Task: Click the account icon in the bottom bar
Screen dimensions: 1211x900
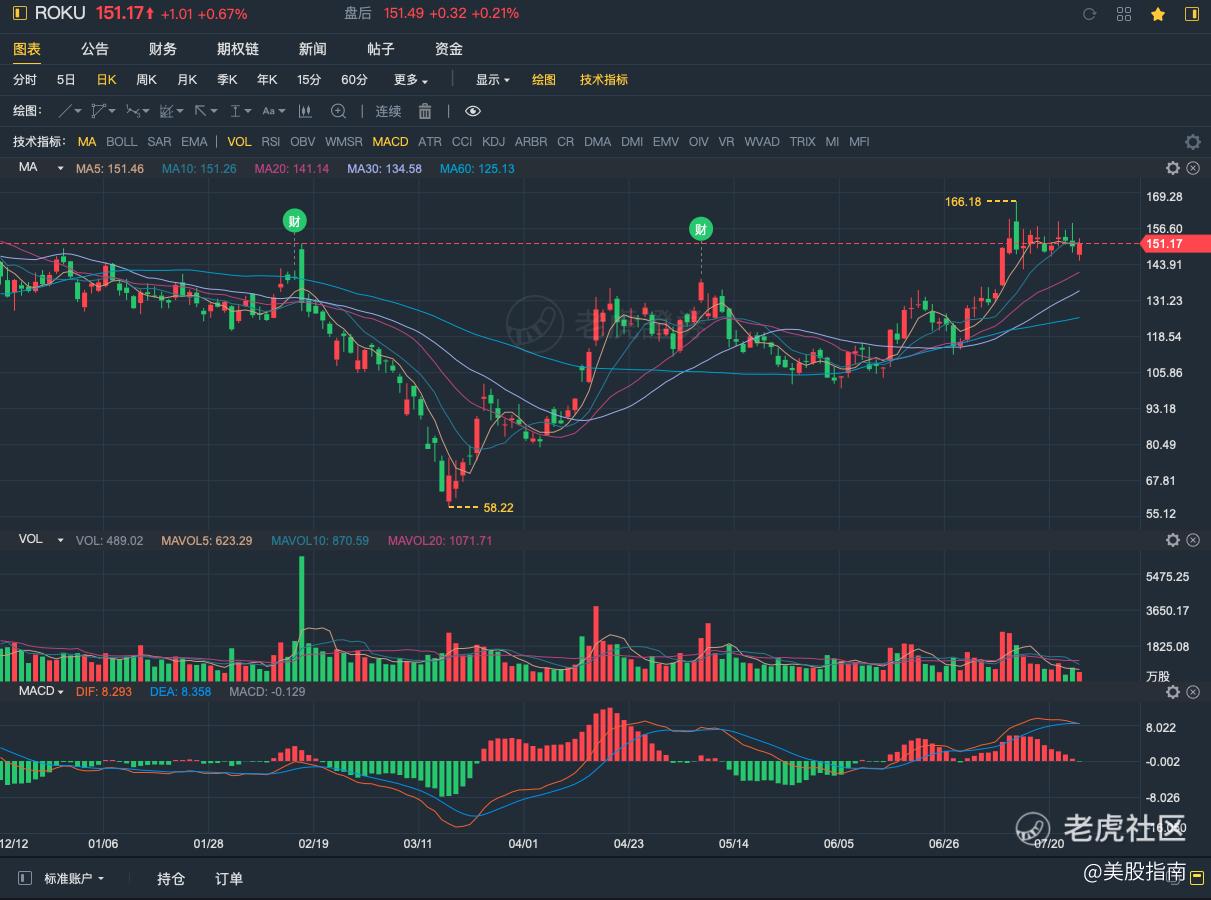Action: click(x=25, y=878)
